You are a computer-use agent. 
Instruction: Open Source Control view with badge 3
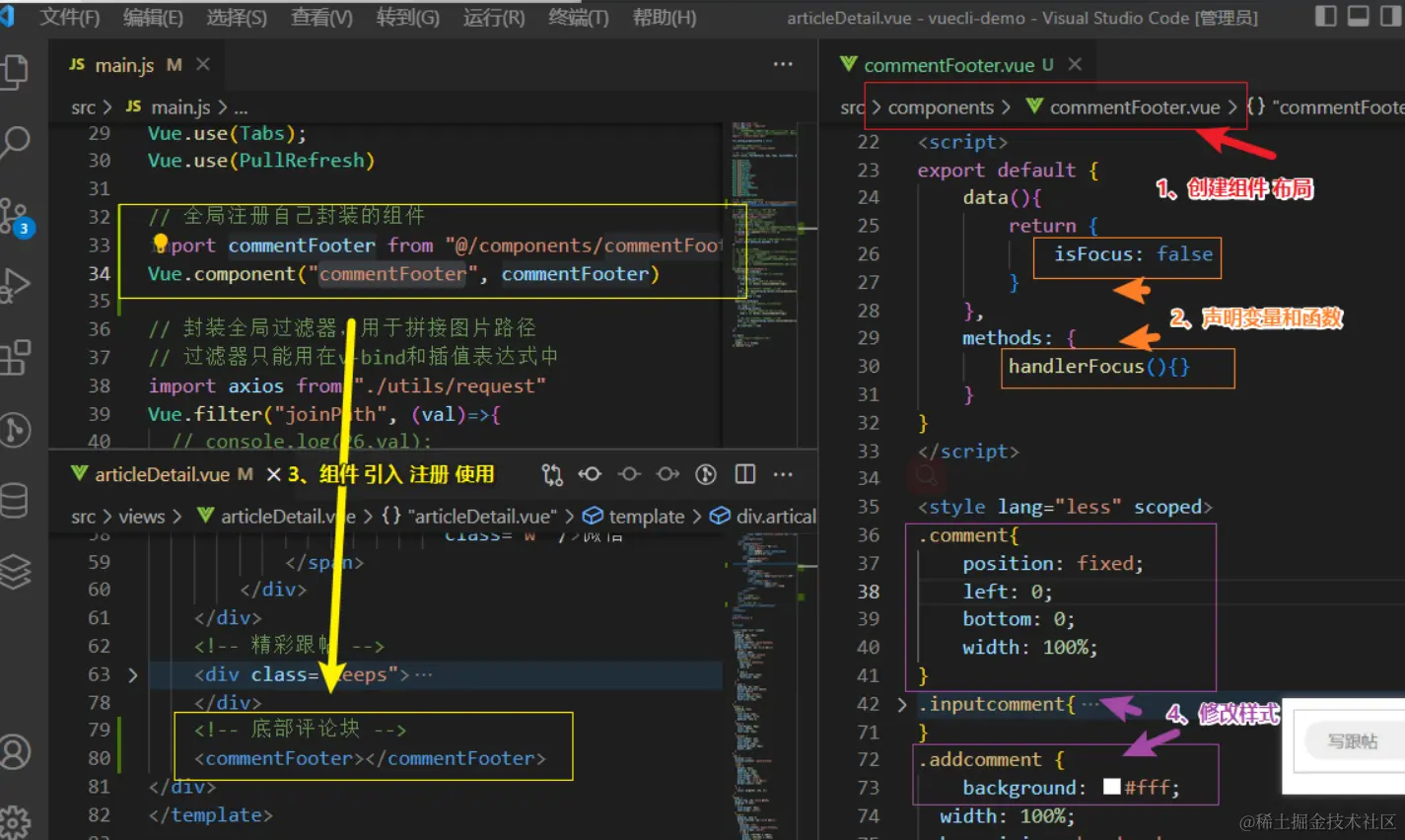pyautogui.click(x=15, y=216)
